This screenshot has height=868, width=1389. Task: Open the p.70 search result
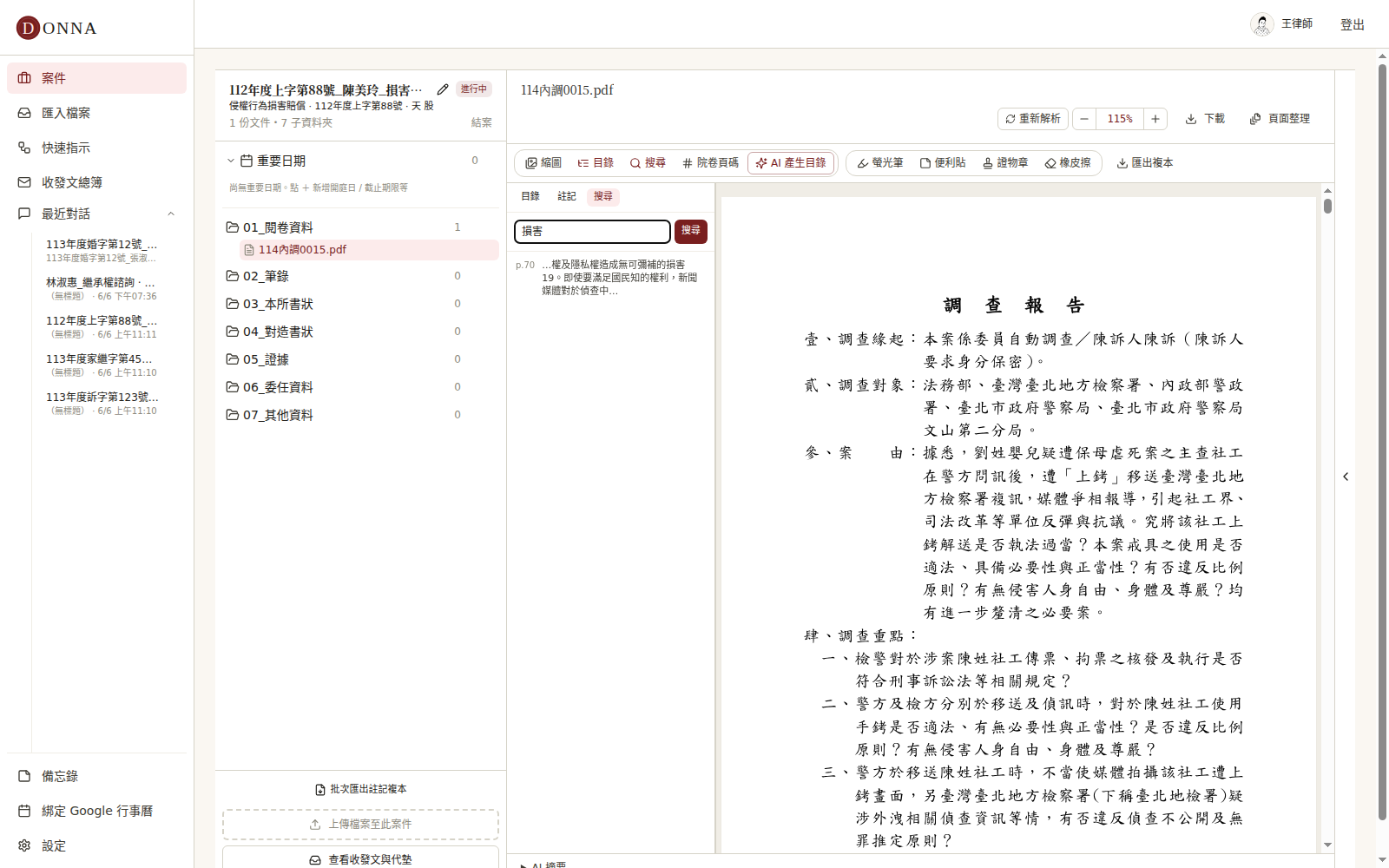click(x=610, y=278)
